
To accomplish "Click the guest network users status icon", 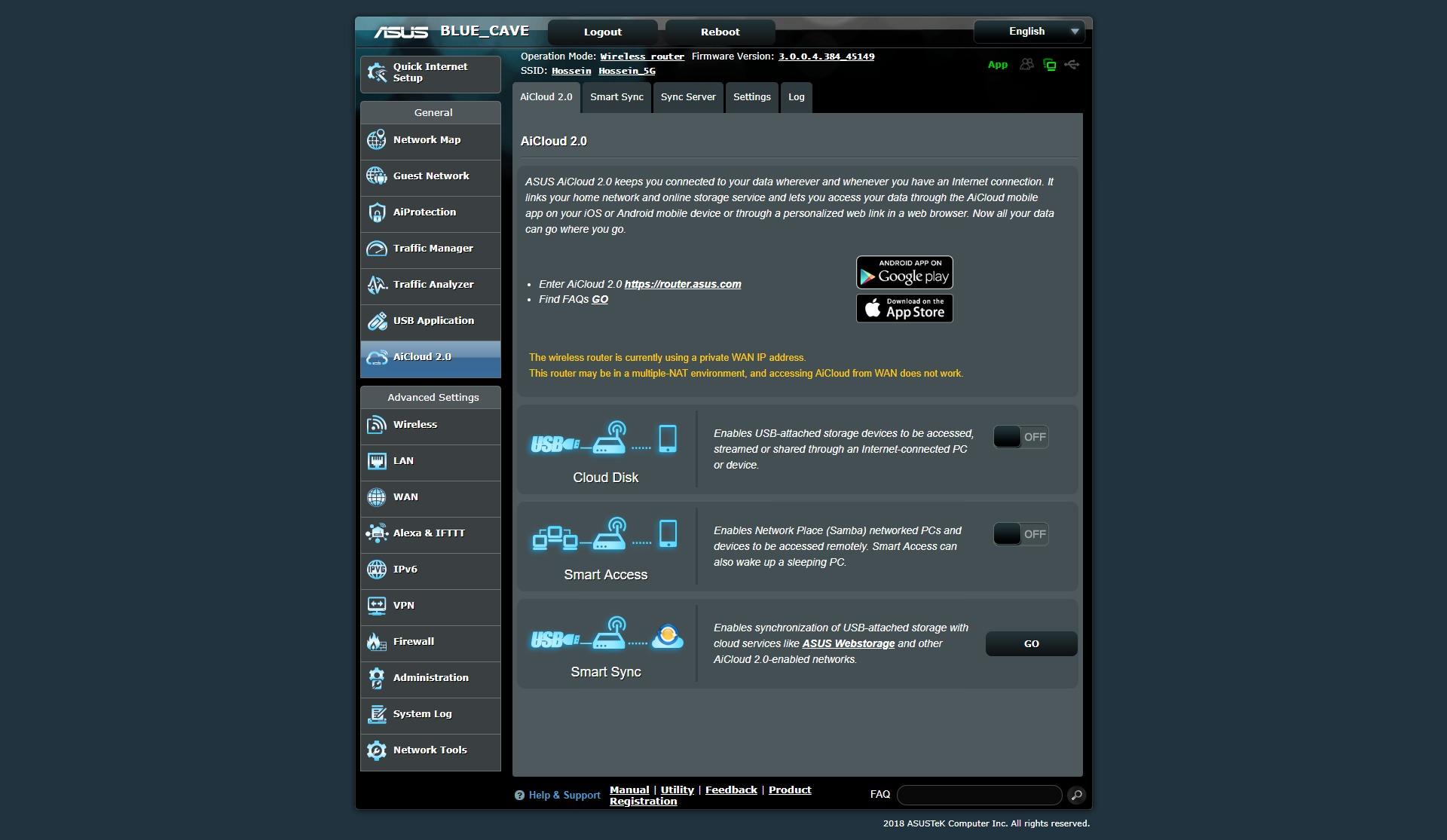I will (1026, 65).
